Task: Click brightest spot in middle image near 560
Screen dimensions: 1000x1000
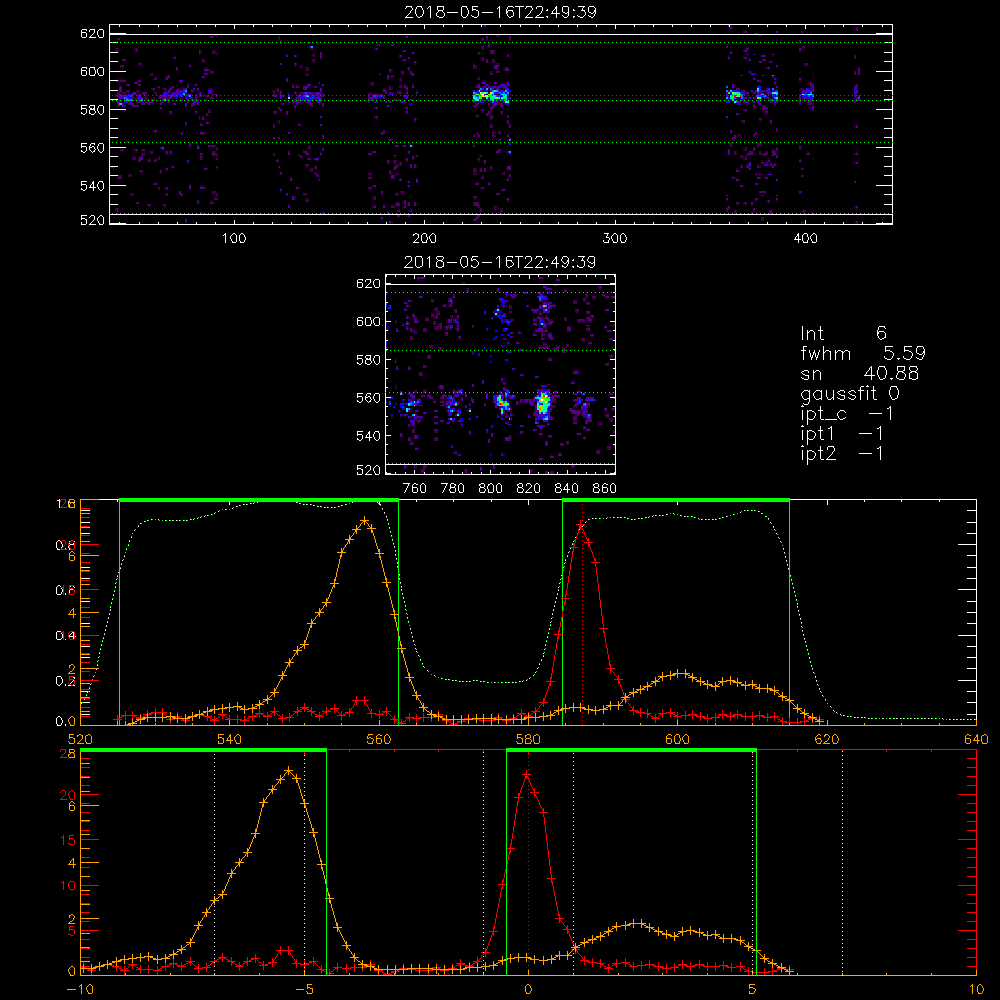Action: pos(543,403)
